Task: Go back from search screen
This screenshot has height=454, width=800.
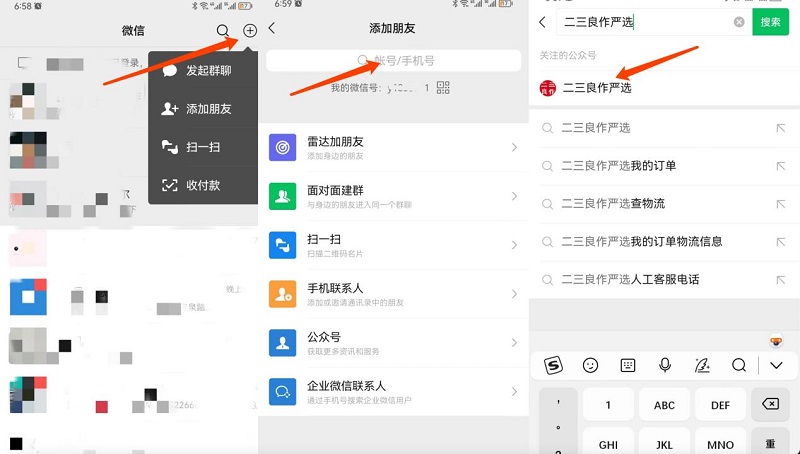Action: [542, 22]
